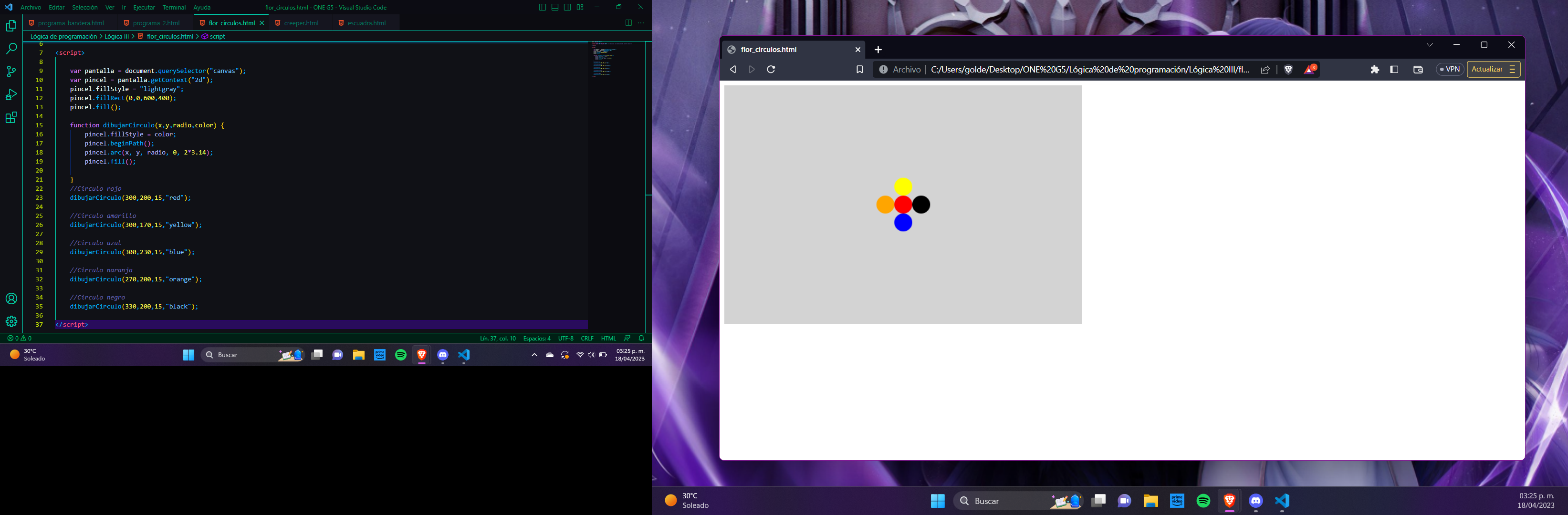
Task: Open the Selección menu
Action: [x=84, y=7]
